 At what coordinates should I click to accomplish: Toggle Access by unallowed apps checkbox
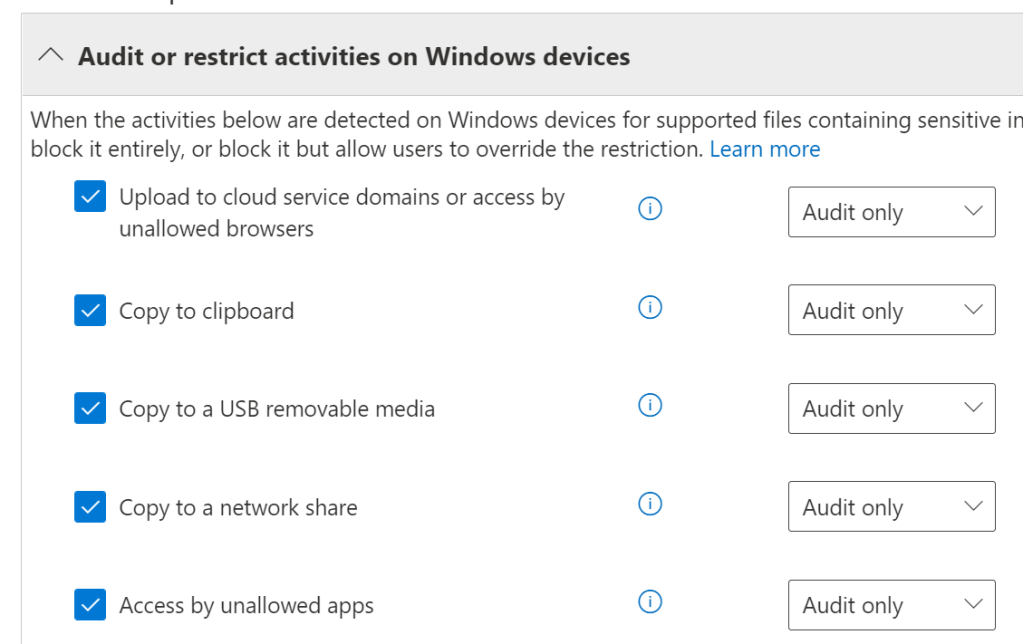(90, 605)
